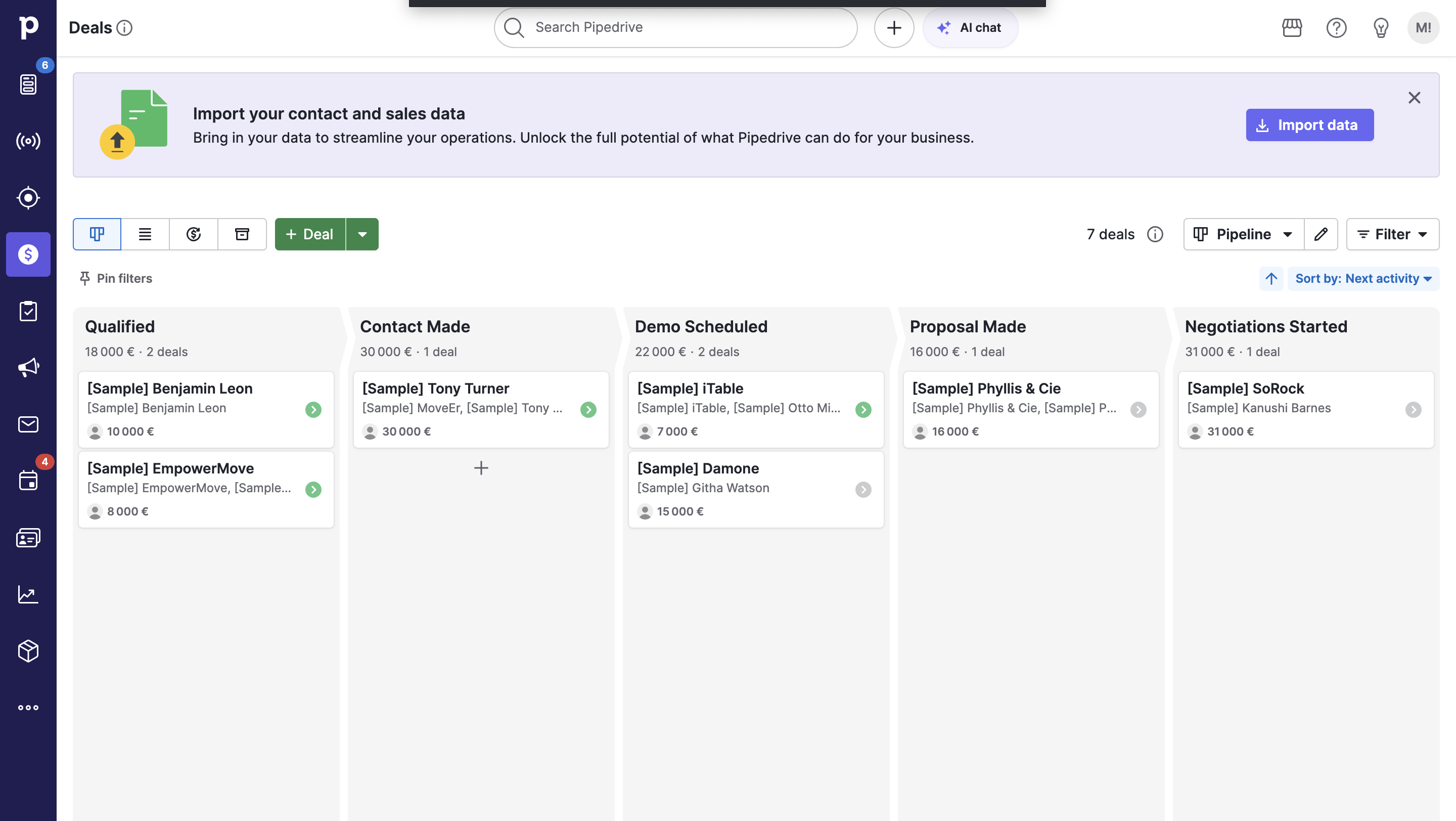Click the Negotiations Started stage header

1266,326
